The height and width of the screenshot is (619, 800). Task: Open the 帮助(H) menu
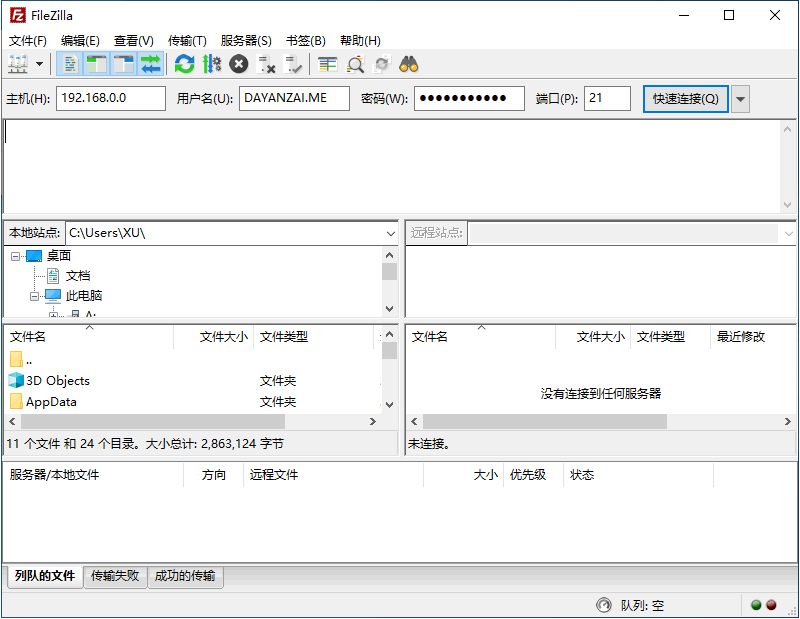click(360, 41)
